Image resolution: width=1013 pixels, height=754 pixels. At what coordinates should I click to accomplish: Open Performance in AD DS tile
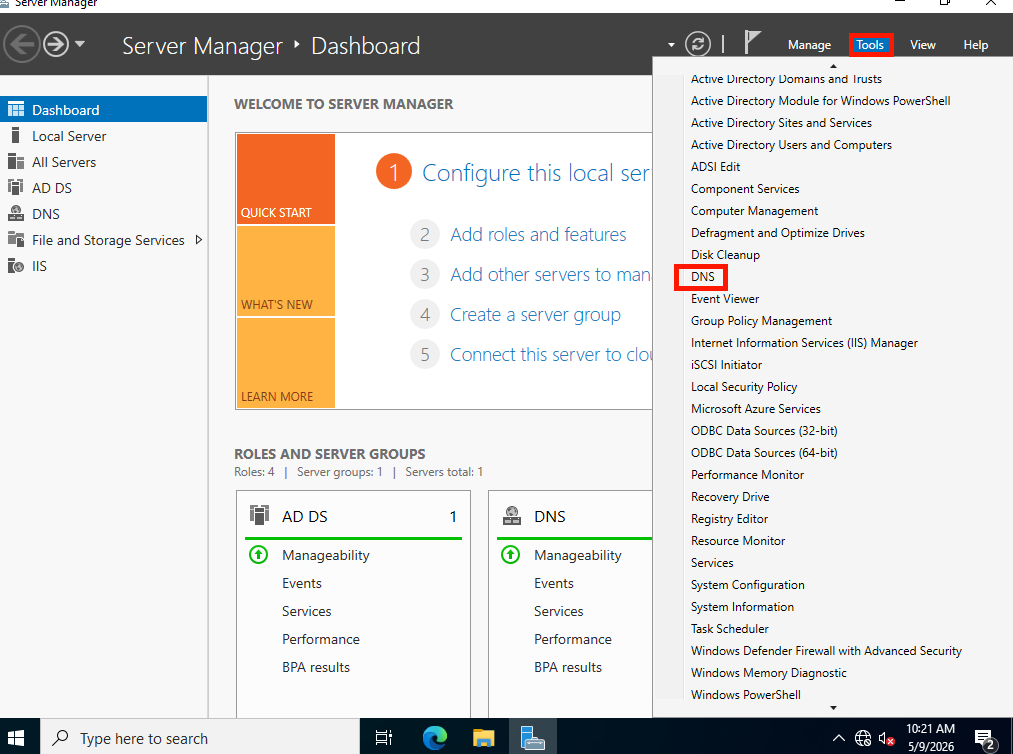coord(320,638)
